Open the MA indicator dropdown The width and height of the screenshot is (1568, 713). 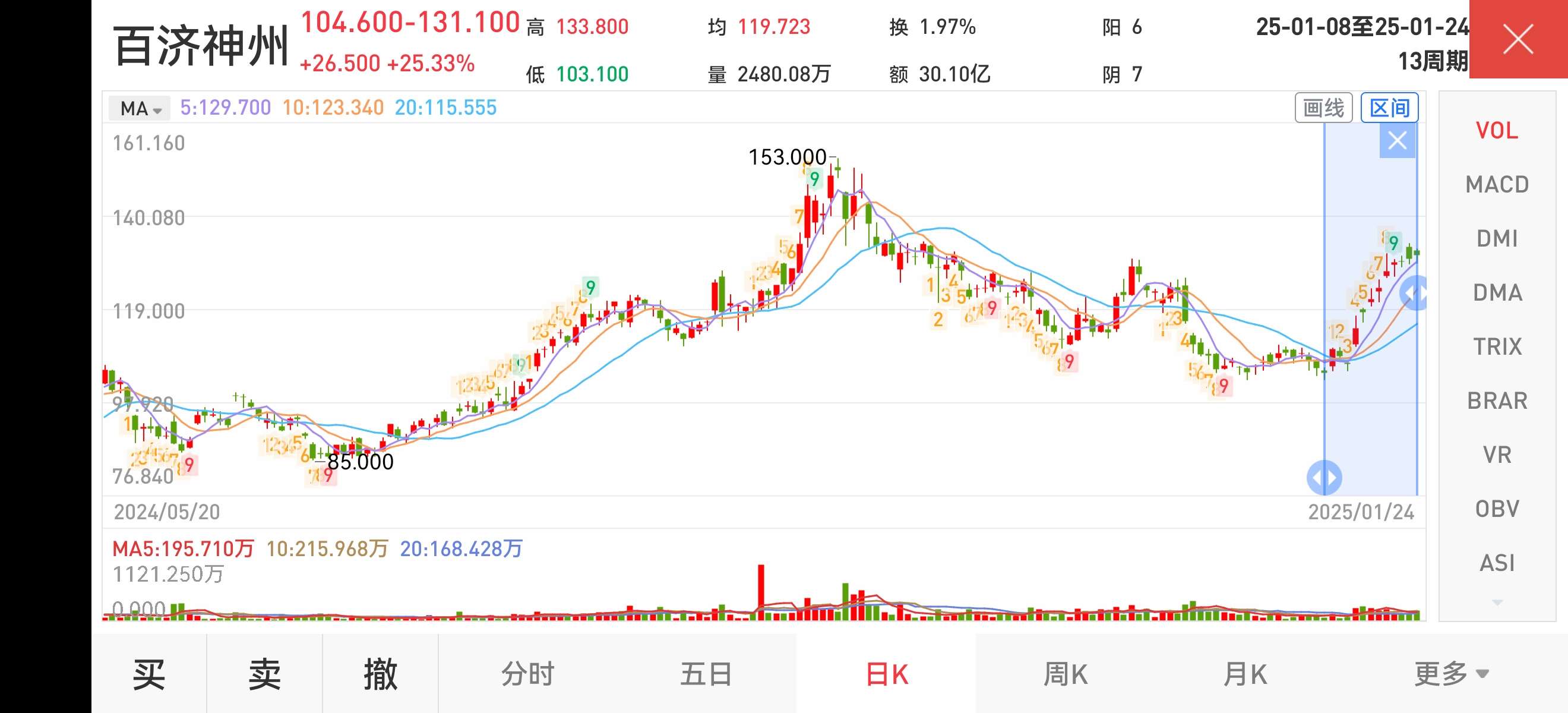[x=140, y=108]
